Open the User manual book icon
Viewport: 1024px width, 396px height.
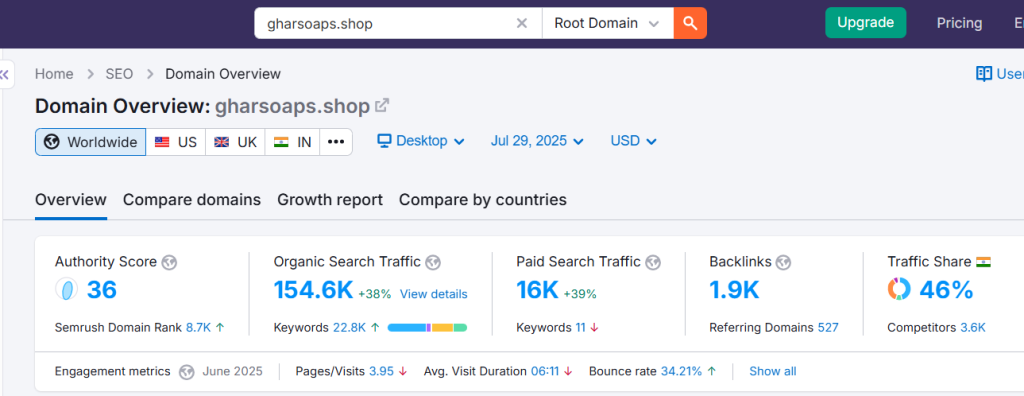(984, 74)
